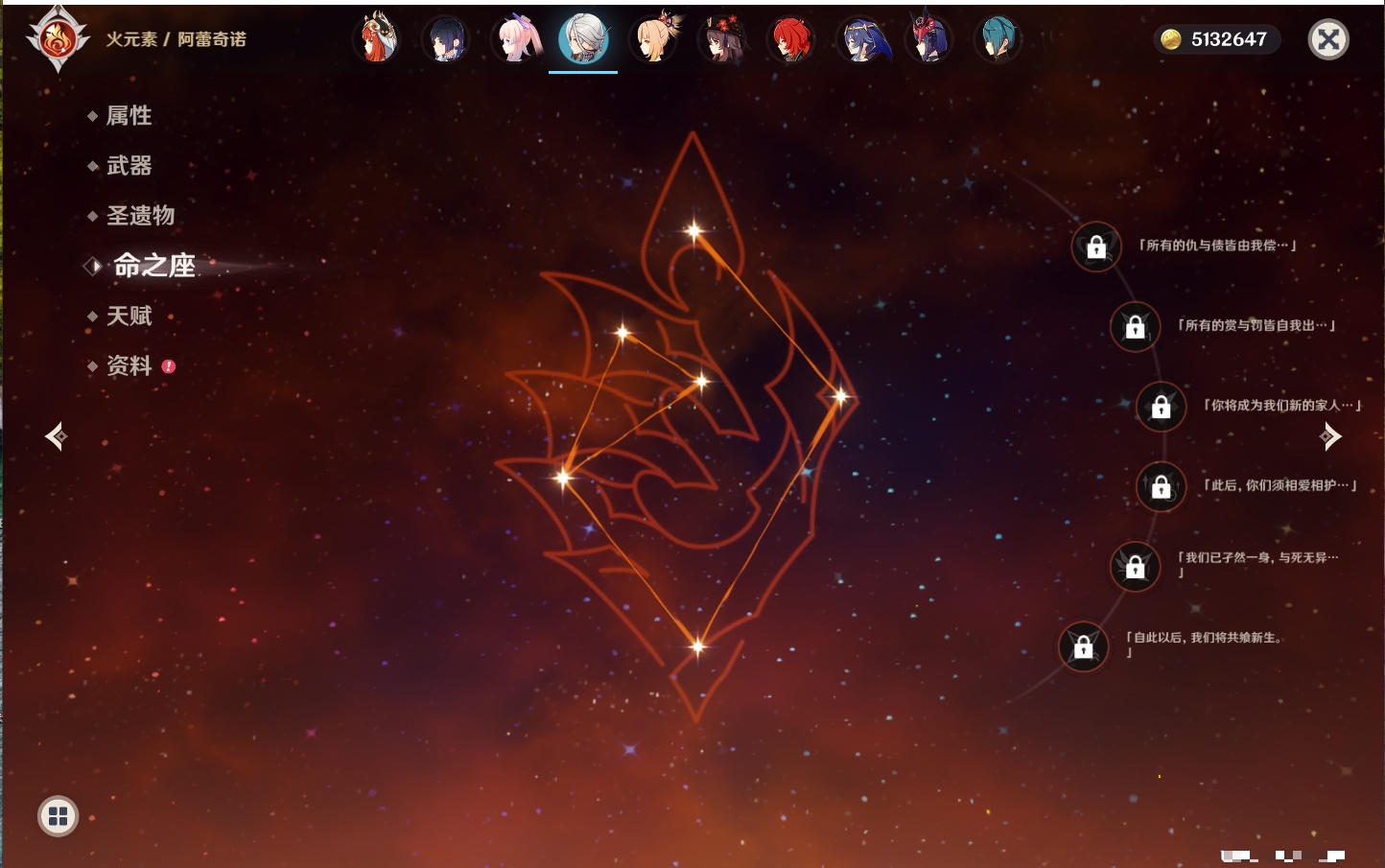
Task: Open locked constellation 「所有的赏与罚皆自我出…」
Action: click(1135, 327)
